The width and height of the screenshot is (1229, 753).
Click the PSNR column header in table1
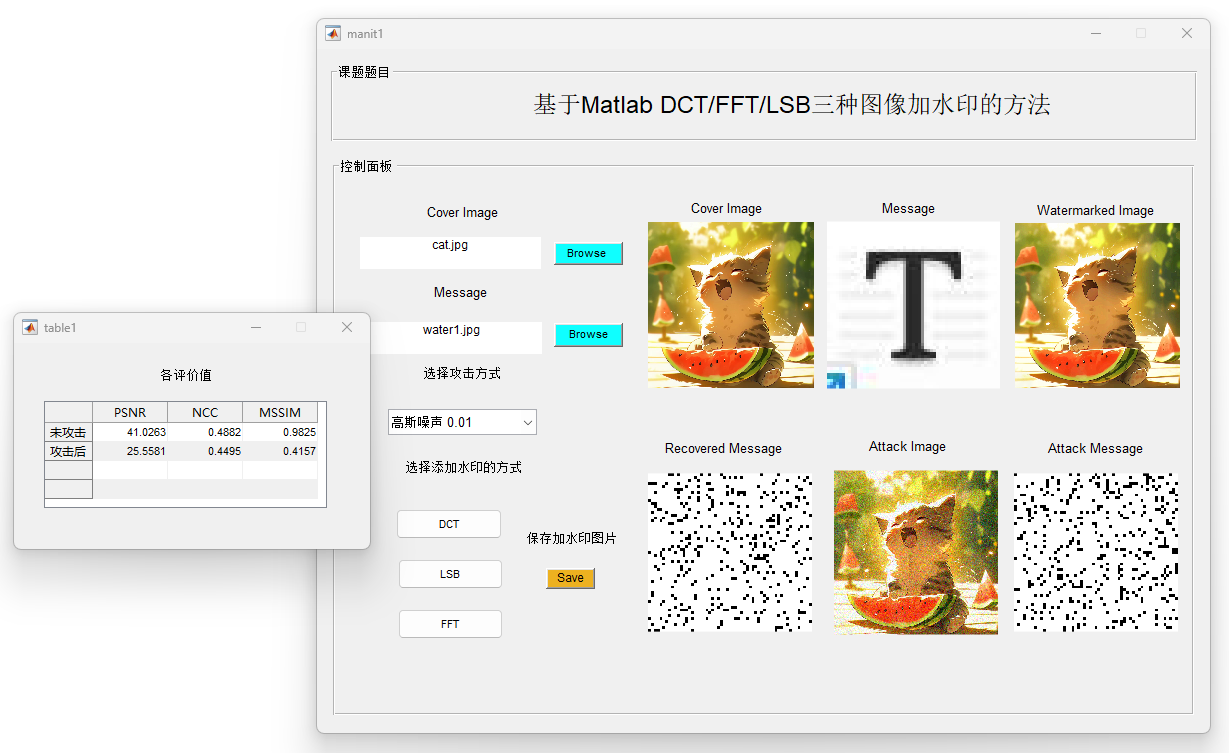130,412
